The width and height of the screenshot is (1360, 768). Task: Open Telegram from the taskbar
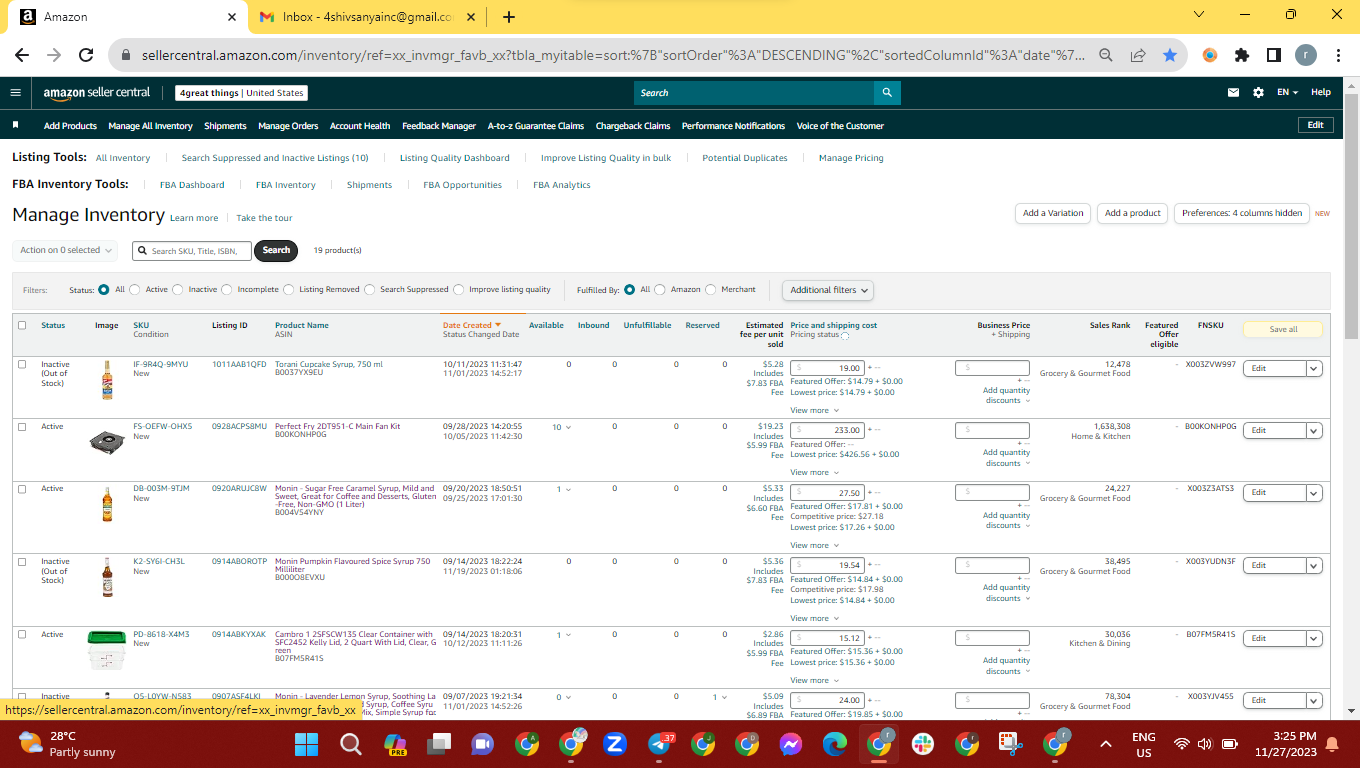click(661, 744)
